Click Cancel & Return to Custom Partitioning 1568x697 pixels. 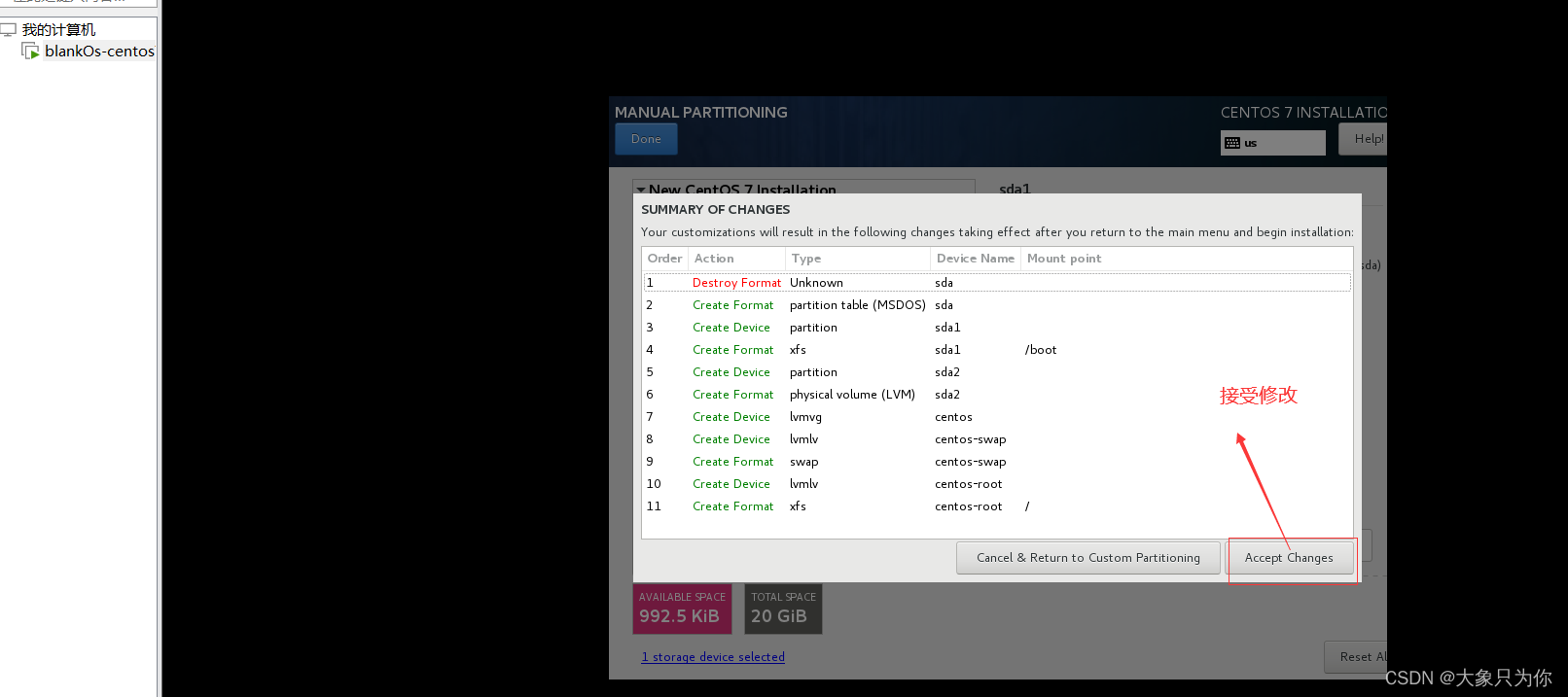click(1087, 558)
